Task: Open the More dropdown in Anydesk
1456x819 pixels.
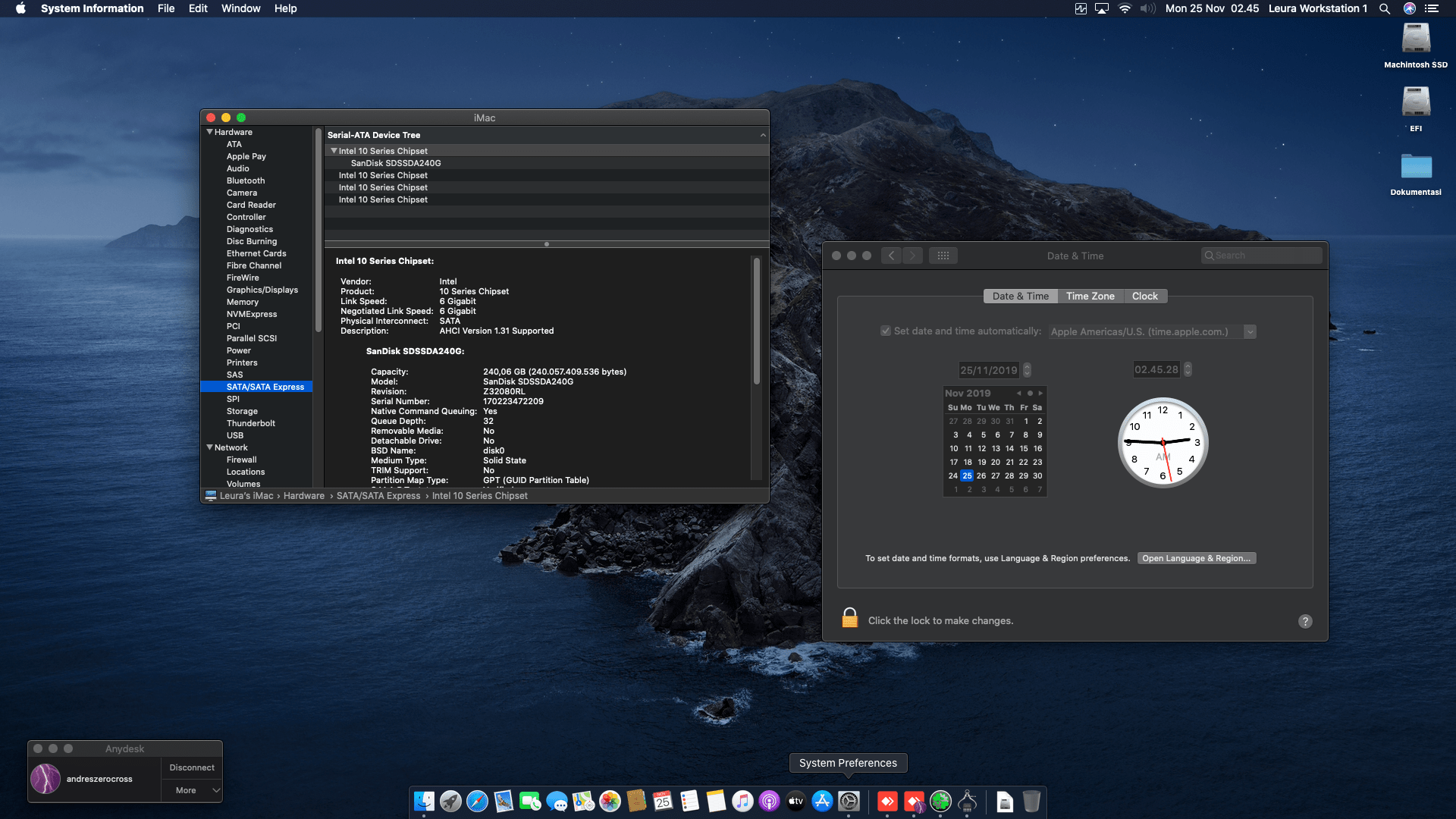Action: 193,790
